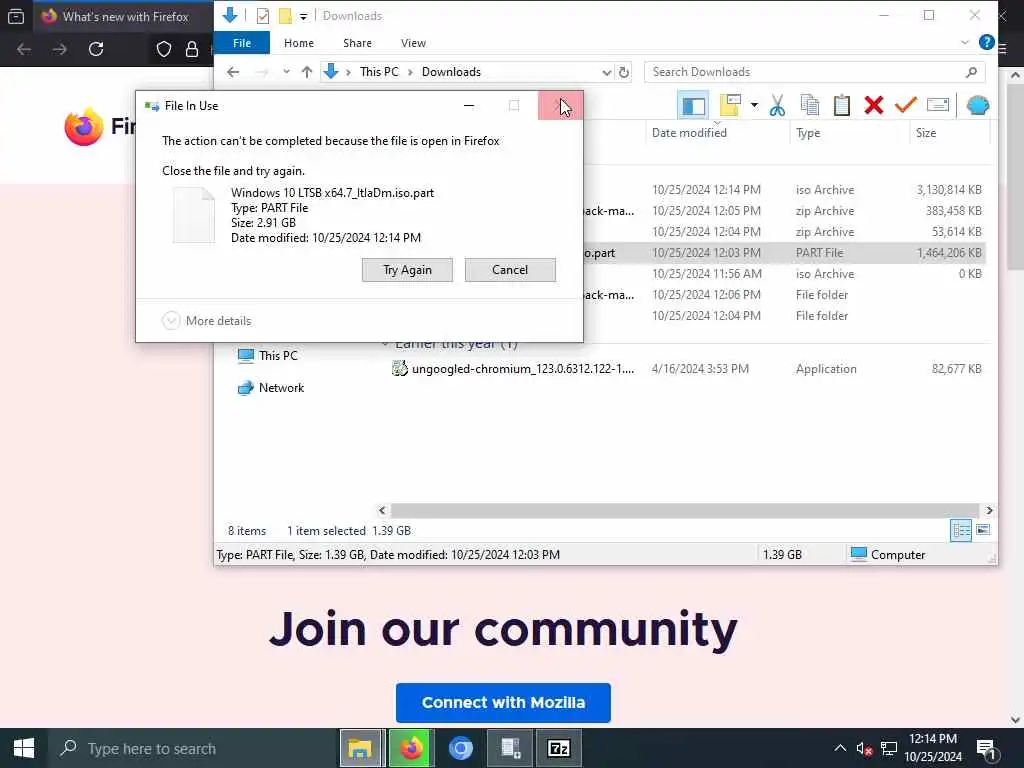This screenshot has height=768, width=1024.
Task: Click Cancel in File In Use dialog
Action: [509, 270]
